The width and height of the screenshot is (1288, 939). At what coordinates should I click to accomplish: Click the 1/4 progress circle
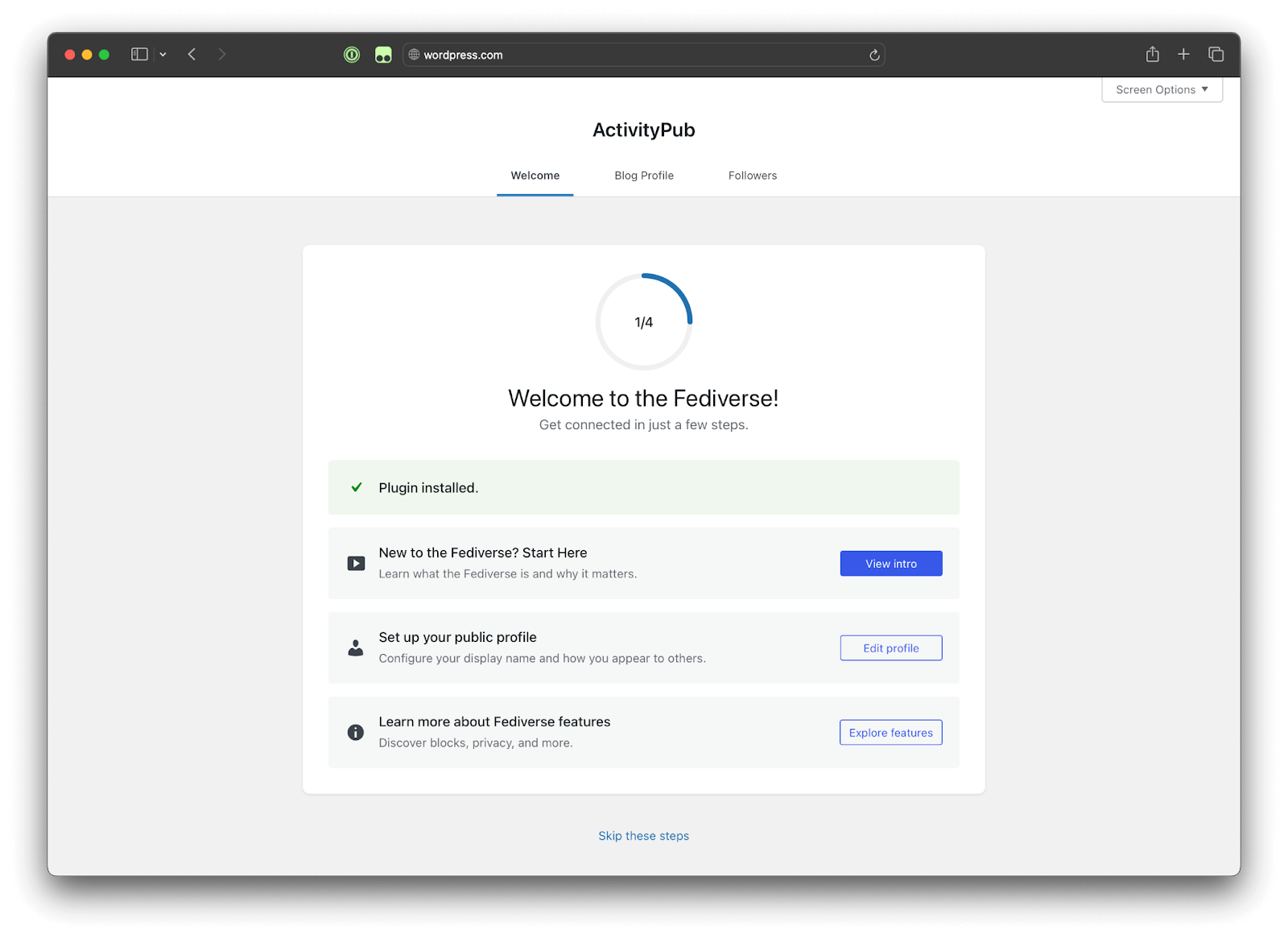pos(644,322)
